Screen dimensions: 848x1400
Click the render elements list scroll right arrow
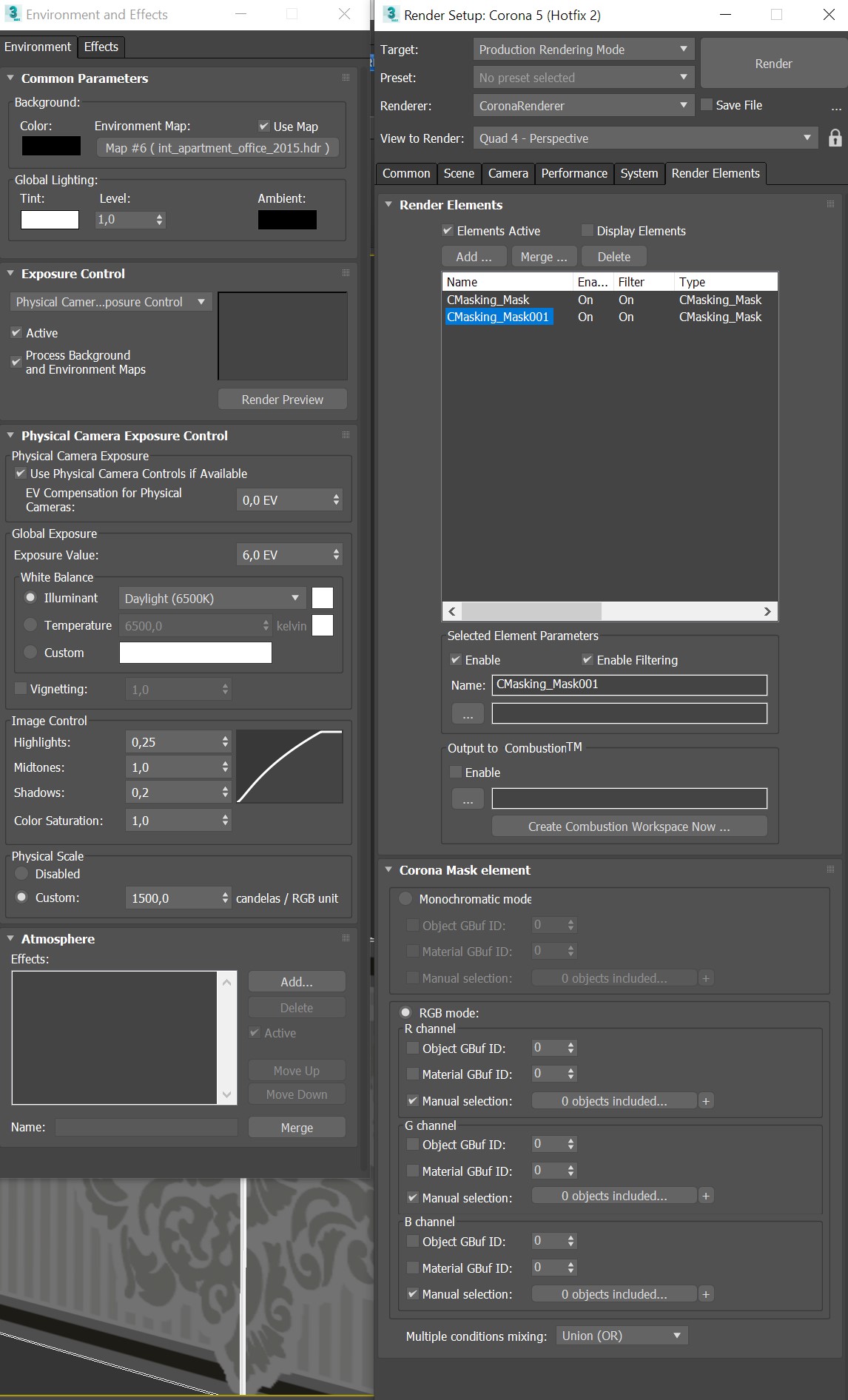click(767, 611)
